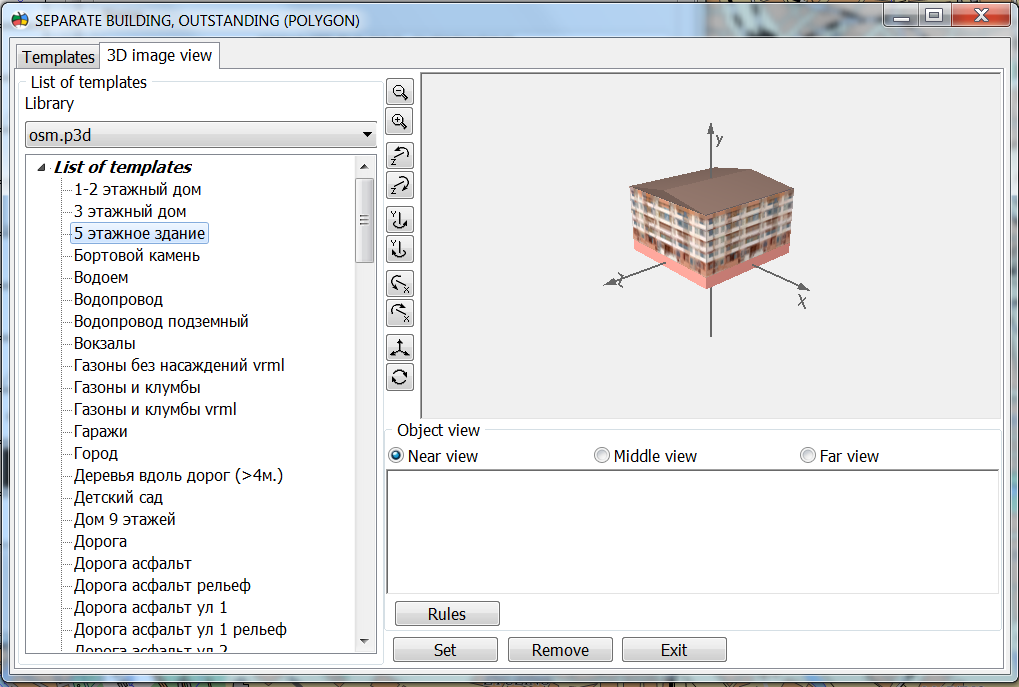The image size is (1019, 687).
Task: Switch to the Templates tab
Action: [x=58, y=57]
